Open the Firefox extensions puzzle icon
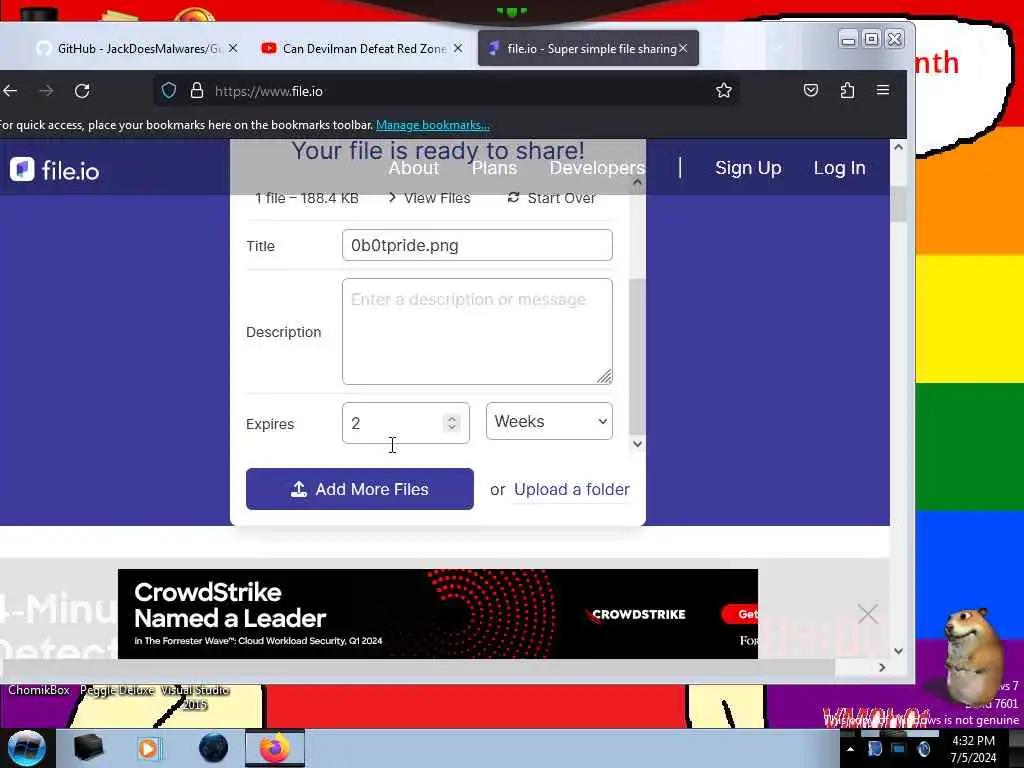Image resolution: width=1024 pixels, height=768 pixels. pyautogui.click(x=847, y=90)
